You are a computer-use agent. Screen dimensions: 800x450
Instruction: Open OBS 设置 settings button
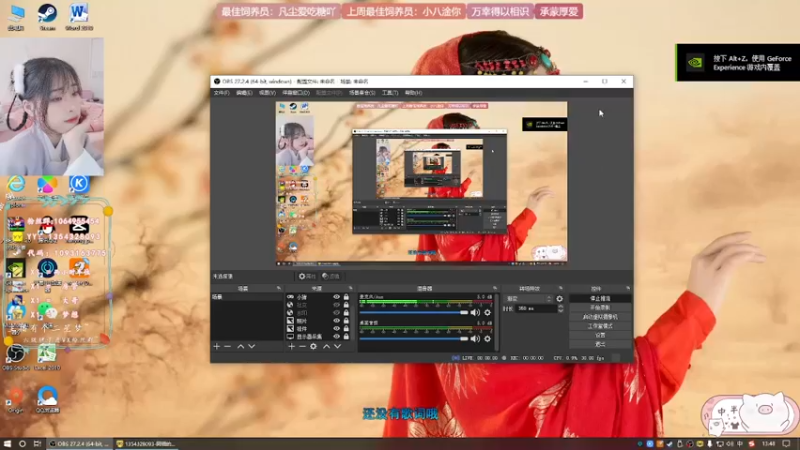pyautogui.click(x=600, y=335)
